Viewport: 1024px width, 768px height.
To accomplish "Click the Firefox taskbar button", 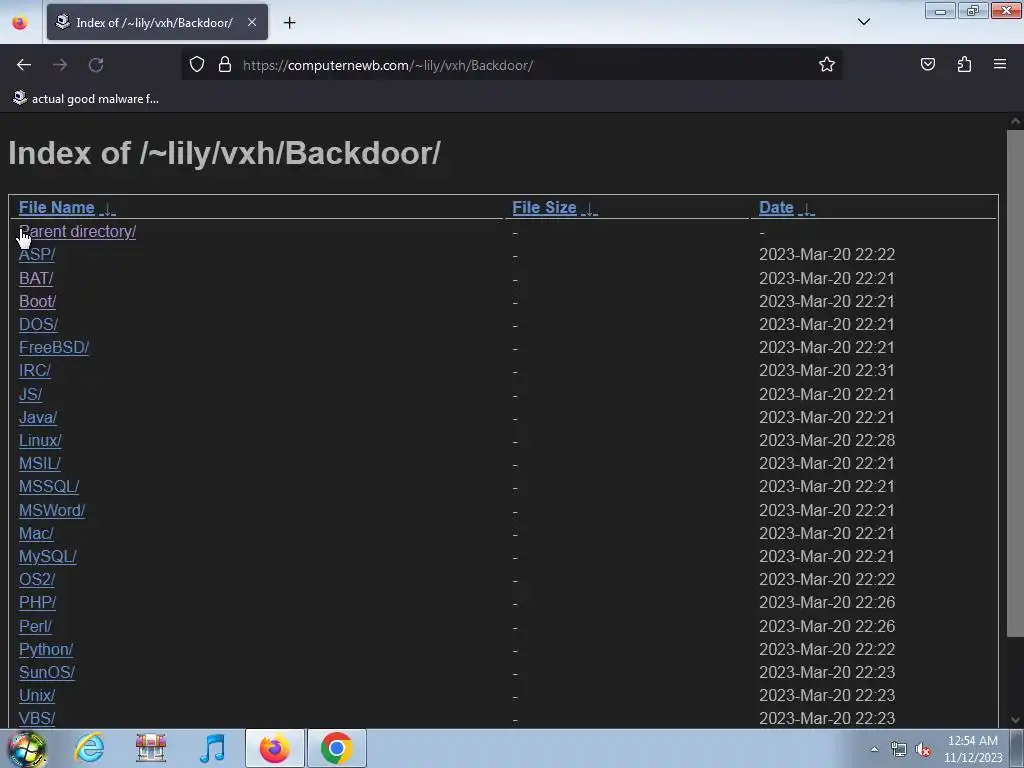I will pyautogui.click(x=274, y=748).
